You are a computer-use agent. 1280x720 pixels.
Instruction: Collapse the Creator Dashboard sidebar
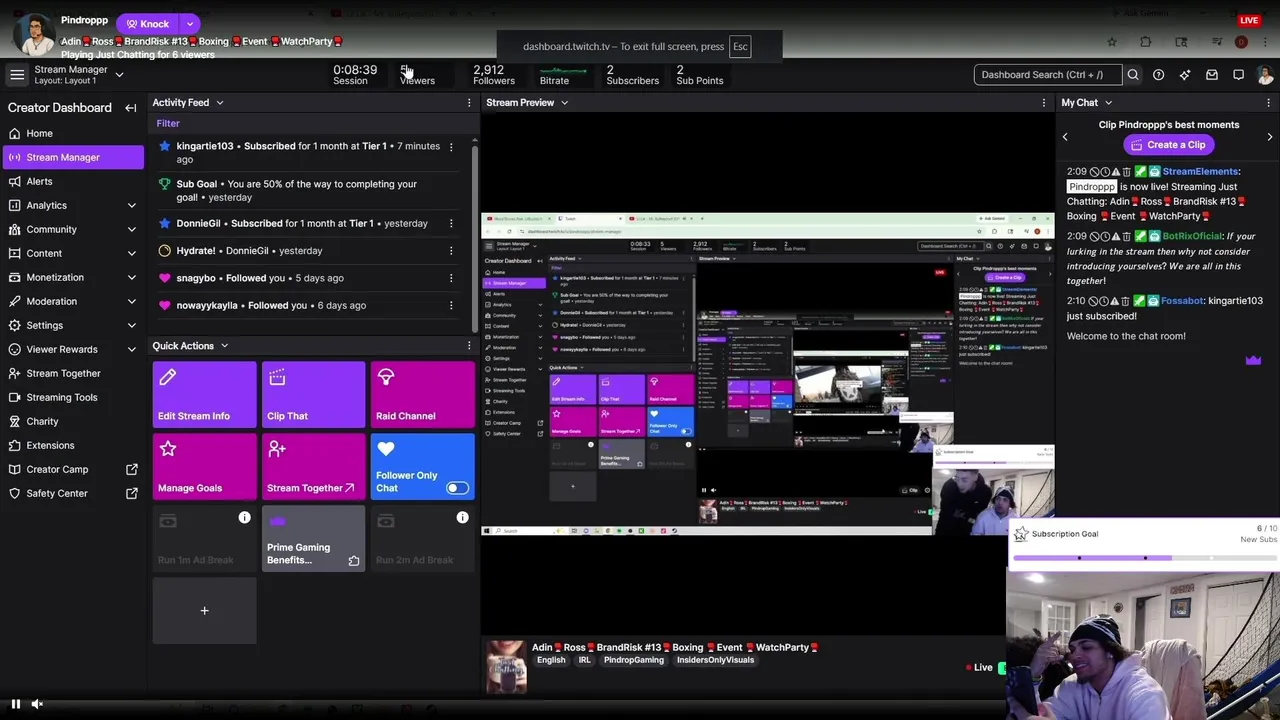[130, 108]
